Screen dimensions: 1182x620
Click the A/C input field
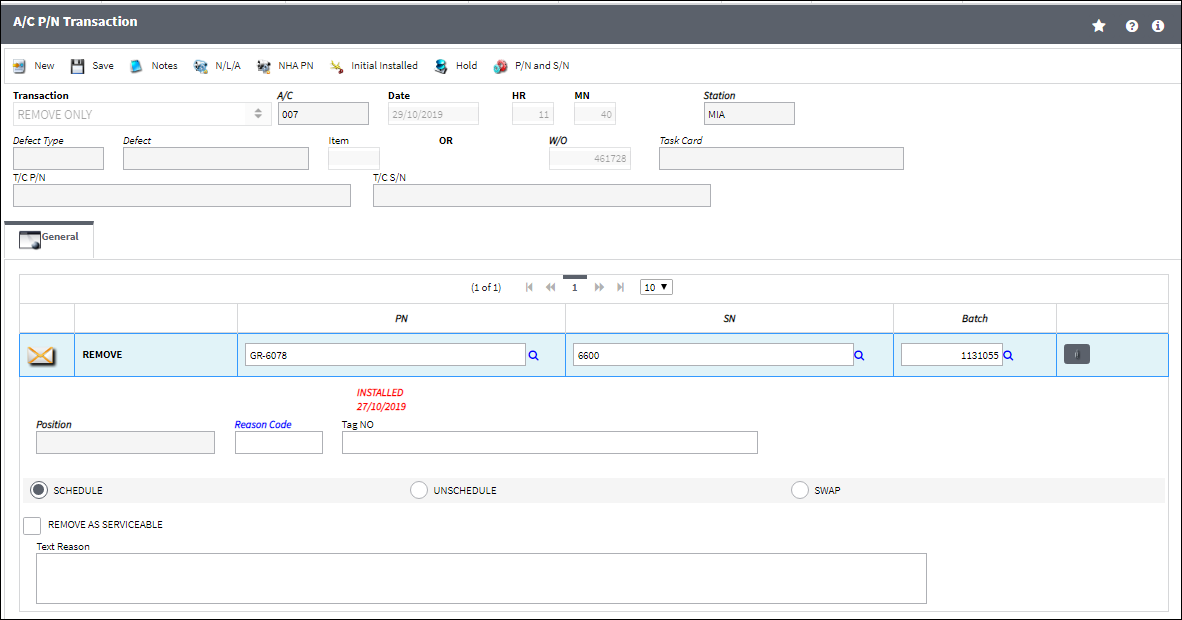click(x=323, y=114)
